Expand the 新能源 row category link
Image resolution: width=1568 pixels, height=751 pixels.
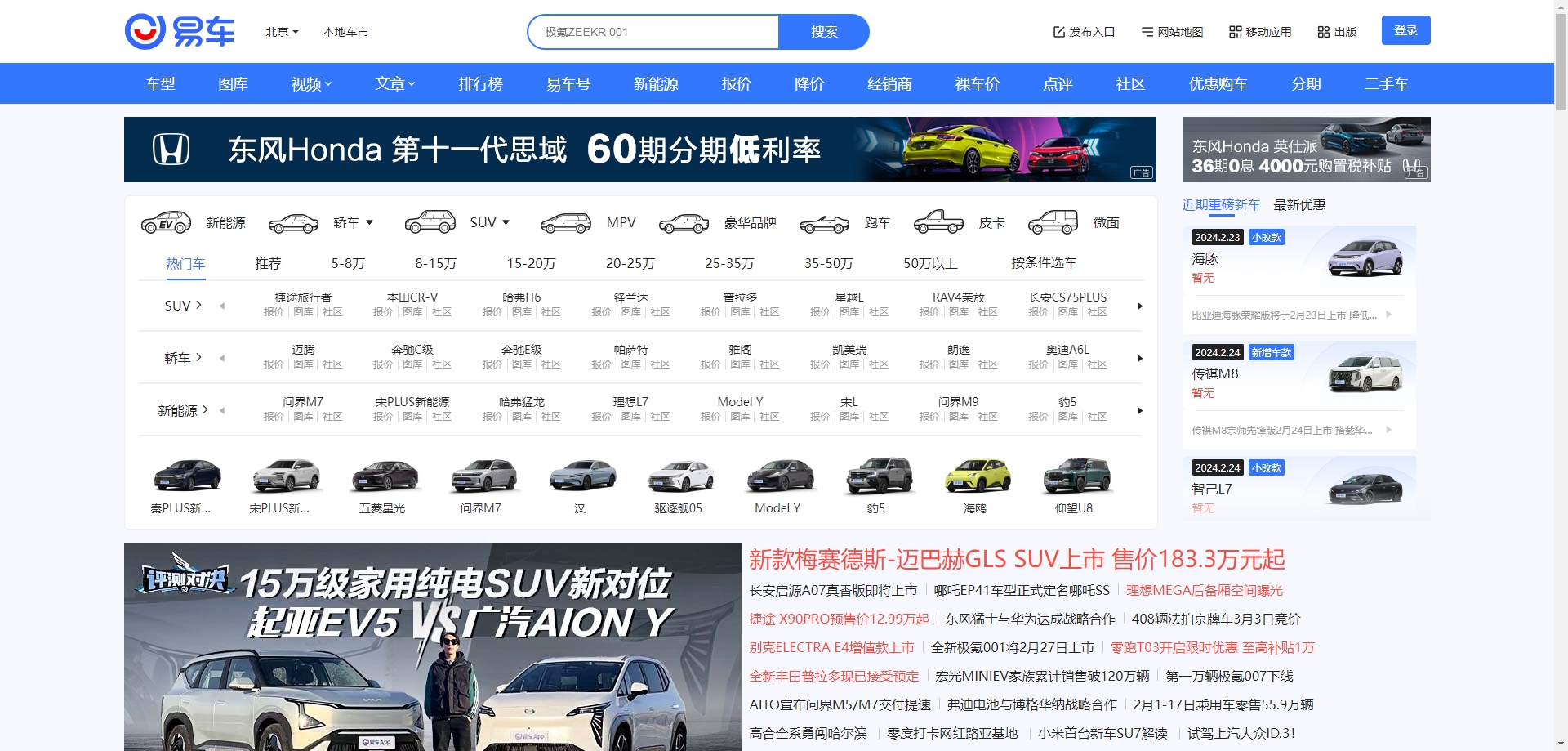point(183,410)
